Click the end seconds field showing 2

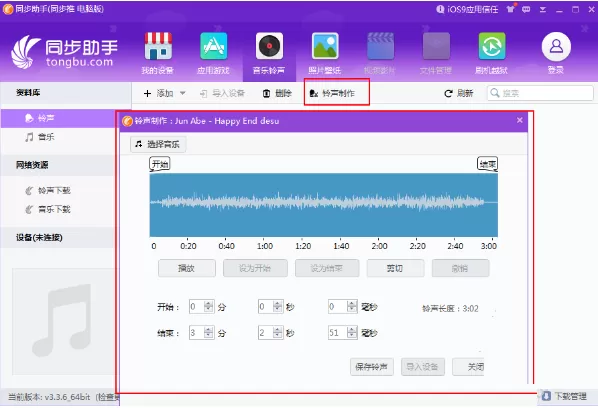(266, 333)
